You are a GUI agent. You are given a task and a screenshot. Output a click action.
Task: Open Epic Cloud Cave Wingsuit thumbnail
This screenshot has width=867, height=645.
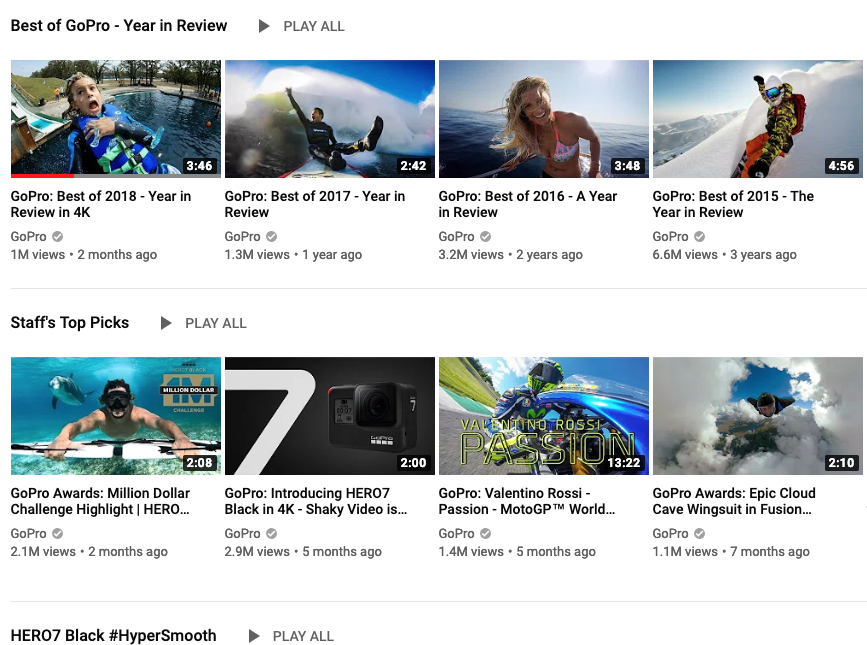[x=758, y=416]
